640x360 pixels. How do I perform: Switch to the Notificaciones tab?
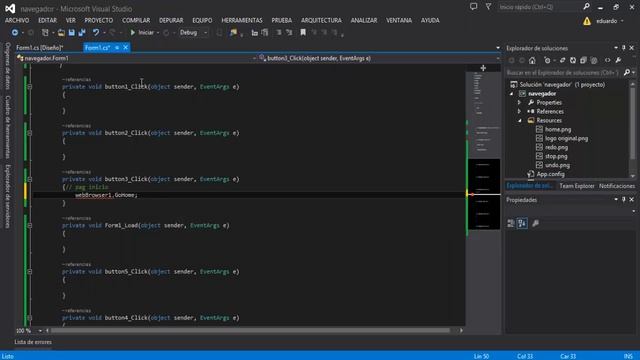617,186
